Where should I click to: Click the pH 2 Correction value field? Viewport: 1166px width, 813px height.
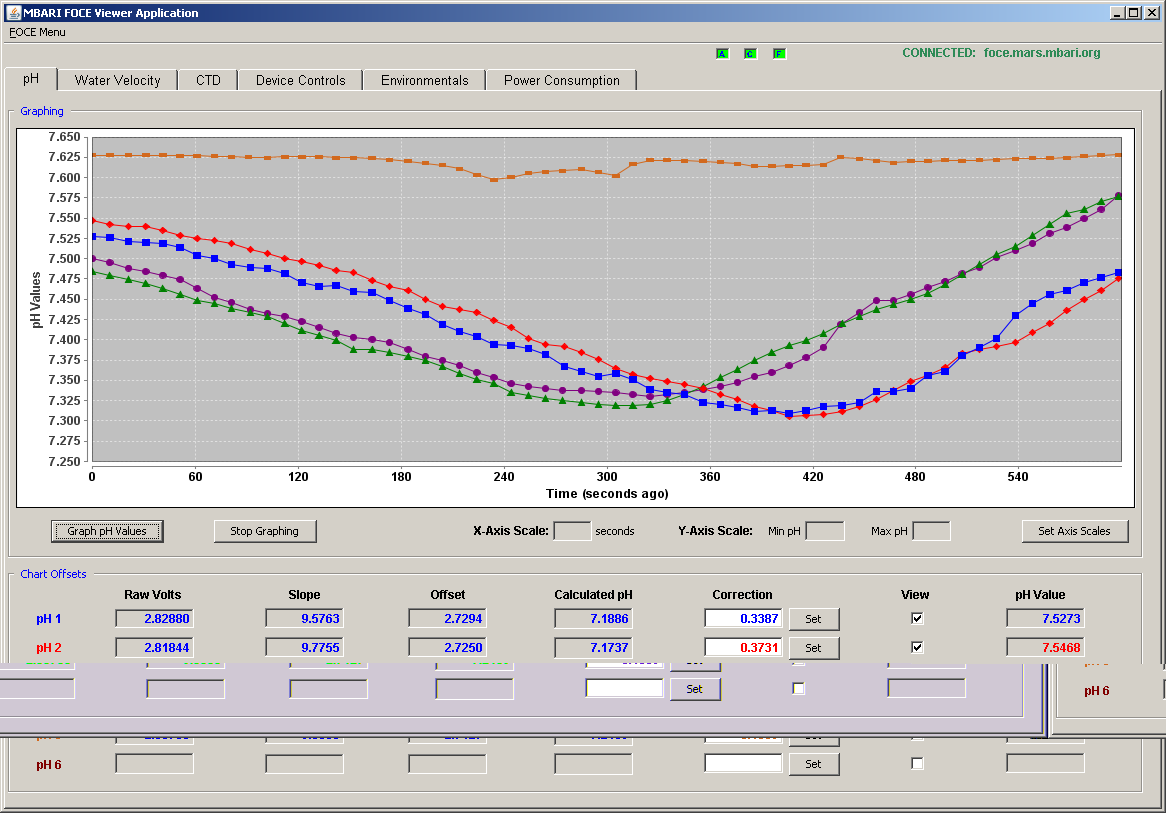pos(743,647)
